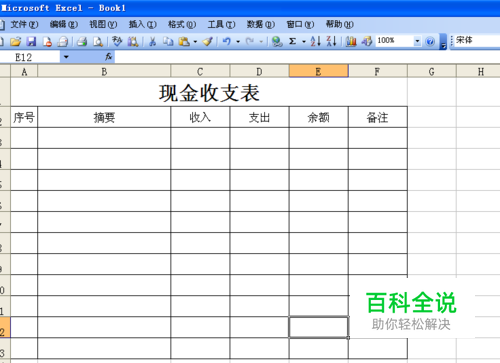This screenshot has height=363, width=500.
Task: Select column A header
Action: point(24,71)
